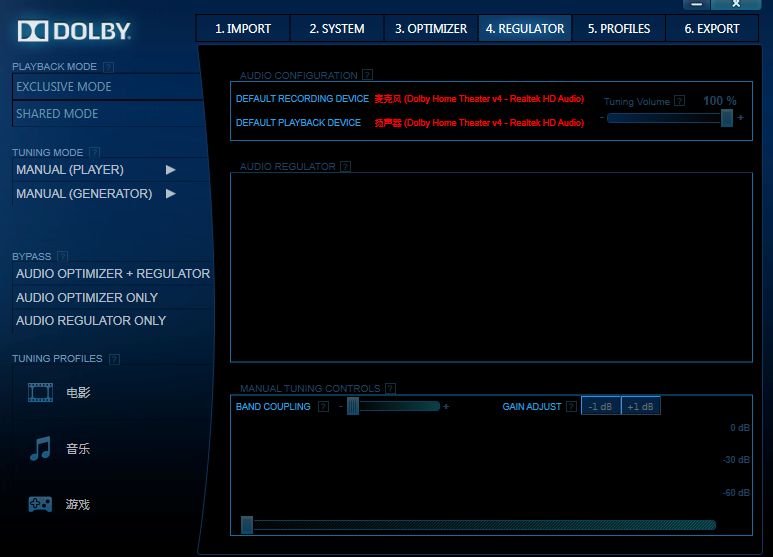The width and height of the screenshot is (773, 557).
Task: Switch to the 3. Optimizer tab
Action: [431, 29]
